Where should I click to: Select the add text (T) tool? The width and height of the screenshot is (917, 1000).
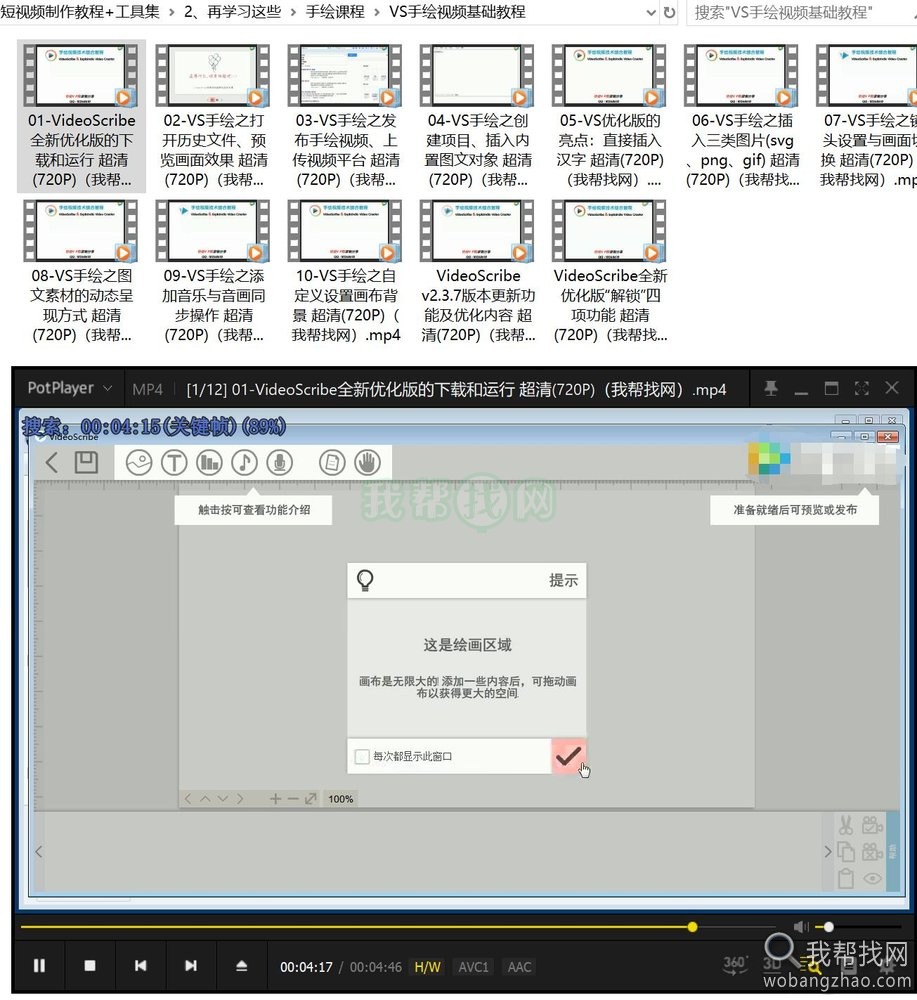click(x=173, y=462)
